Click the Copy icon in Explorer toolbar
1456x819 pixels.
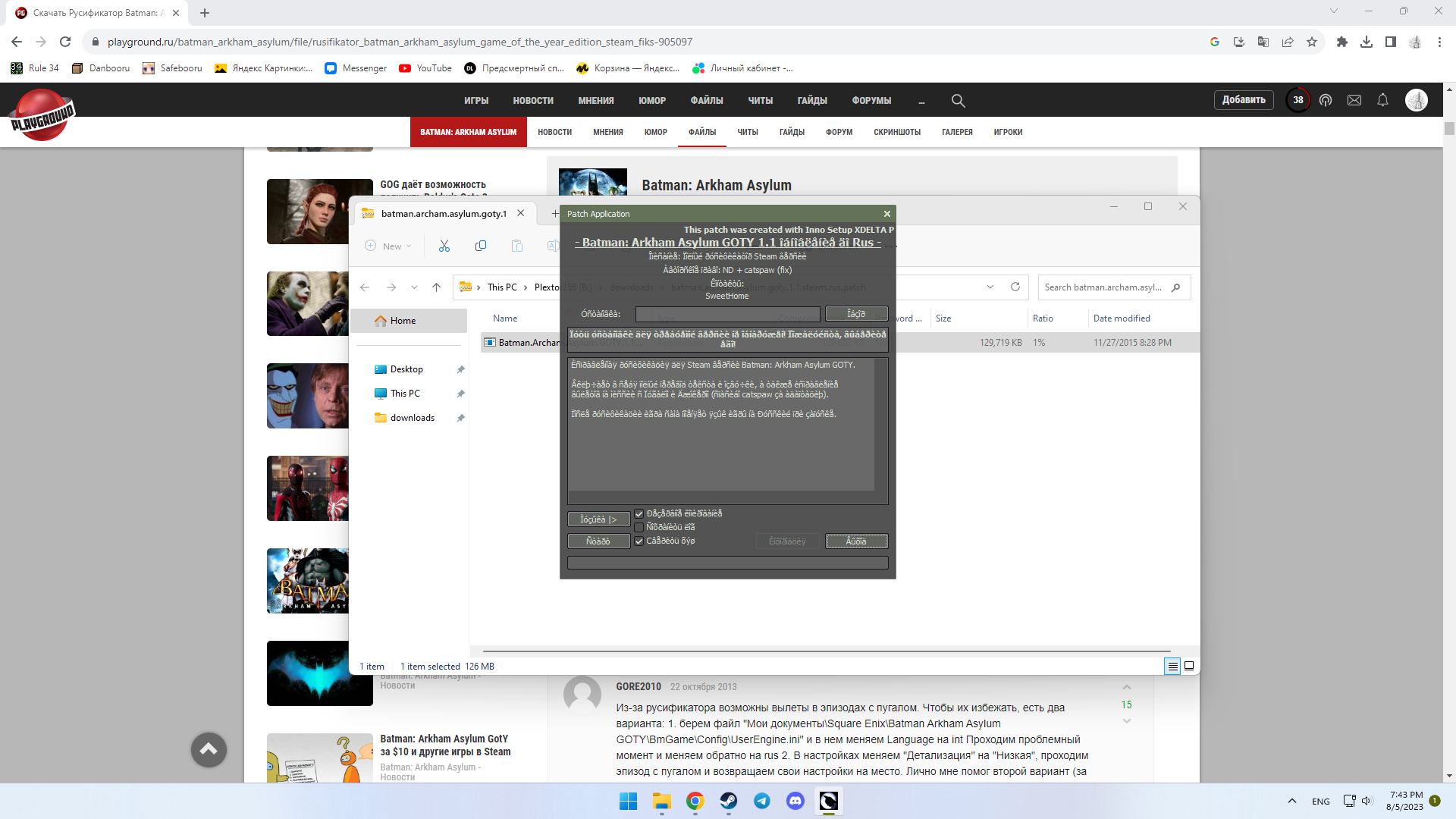pos(481,246)
